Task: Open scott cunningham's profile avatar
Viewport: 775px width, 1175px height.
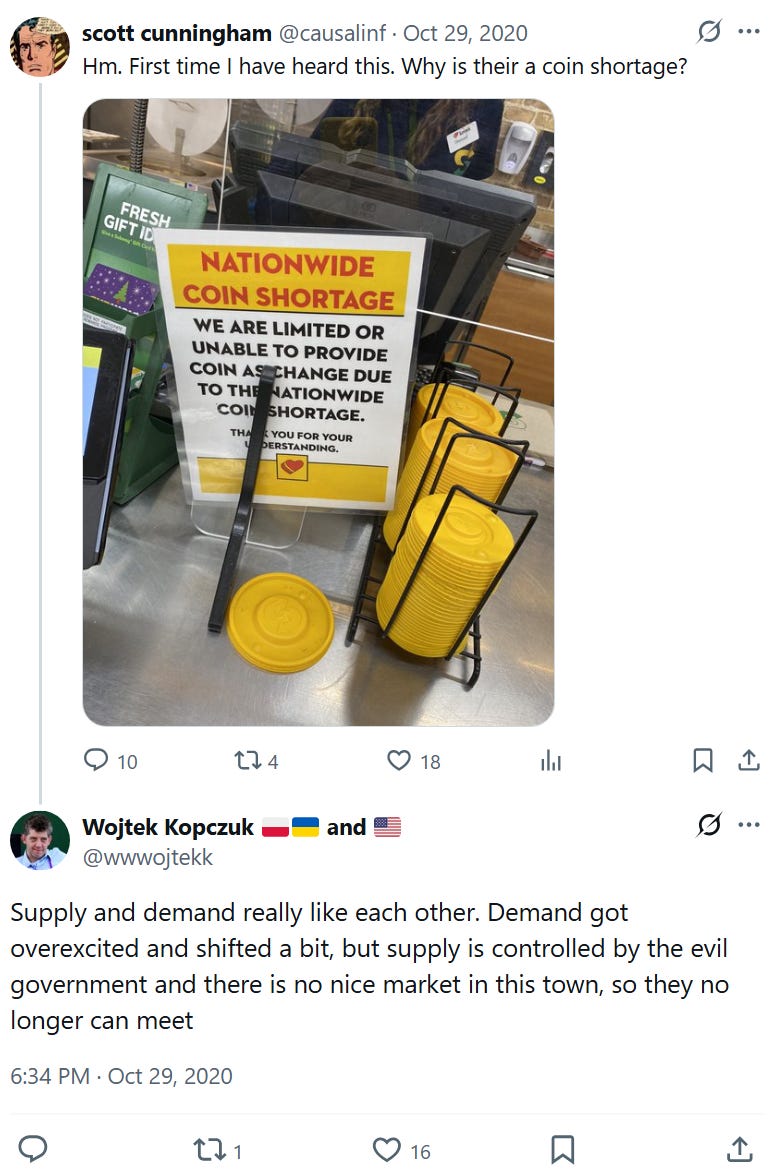Action: (x=40, y=47)
